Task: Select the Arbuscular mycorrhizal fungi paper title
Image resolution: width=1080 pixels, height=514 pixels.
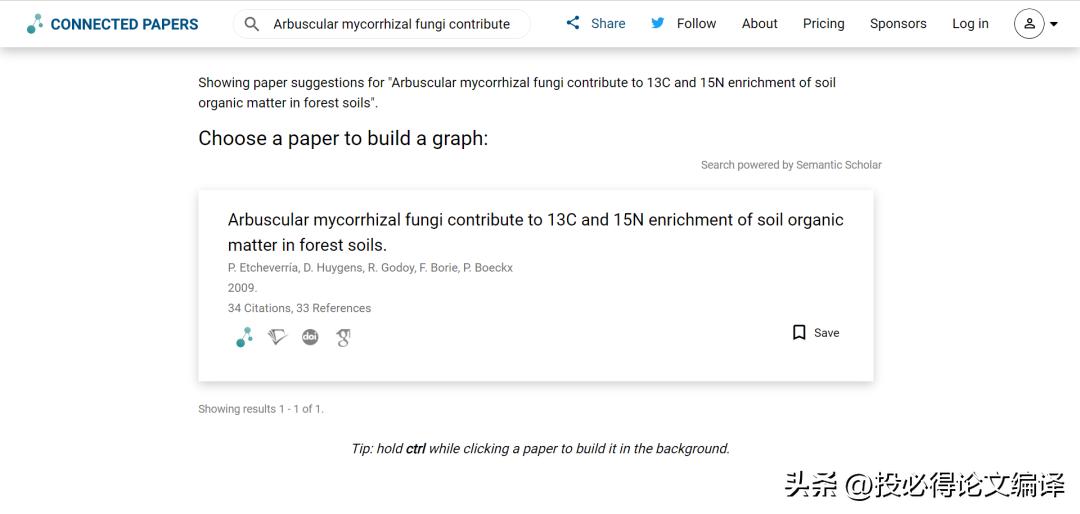Action: pyautogui.click(x=535, y=232)
